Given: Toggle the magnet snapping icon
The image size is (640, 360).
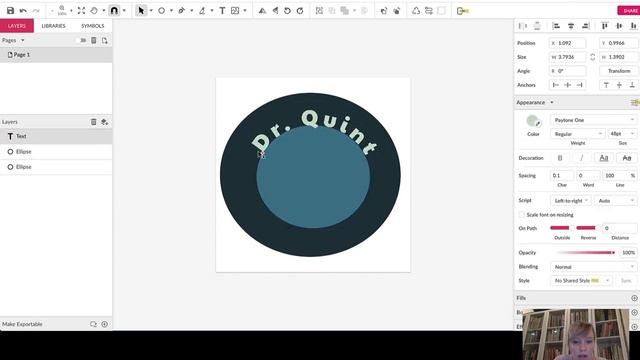Looking at the screenshot, I should pyautogui.click(x=114, y=11).
